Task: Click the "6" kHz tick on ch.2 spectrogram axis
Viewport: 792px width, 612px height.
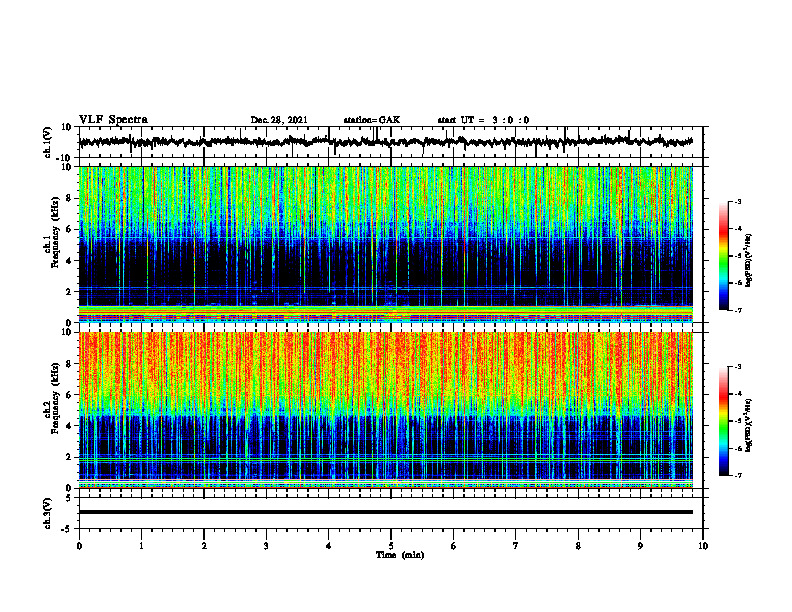Action: 69,394
